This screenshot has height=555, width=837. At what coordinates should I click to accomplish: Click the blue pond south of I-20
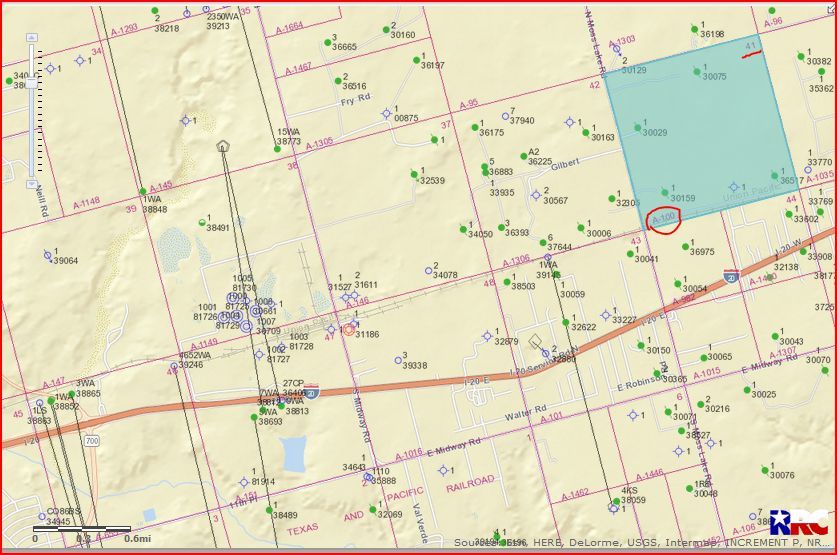tap(294, 454)
